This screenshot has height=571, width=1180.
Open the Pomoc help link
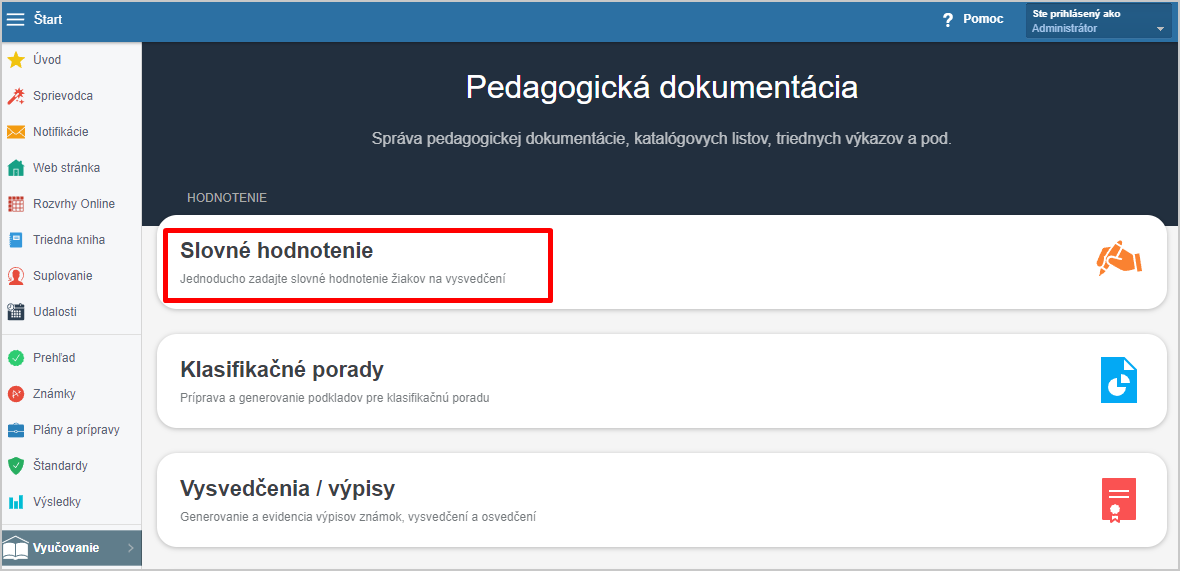(x=973, y=20)
